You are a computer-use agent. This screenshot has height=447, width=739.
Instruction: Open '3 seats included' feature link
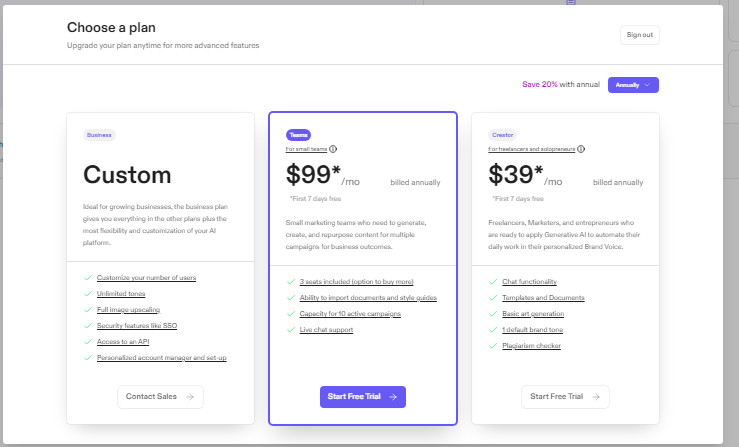[x=356, y=281]
